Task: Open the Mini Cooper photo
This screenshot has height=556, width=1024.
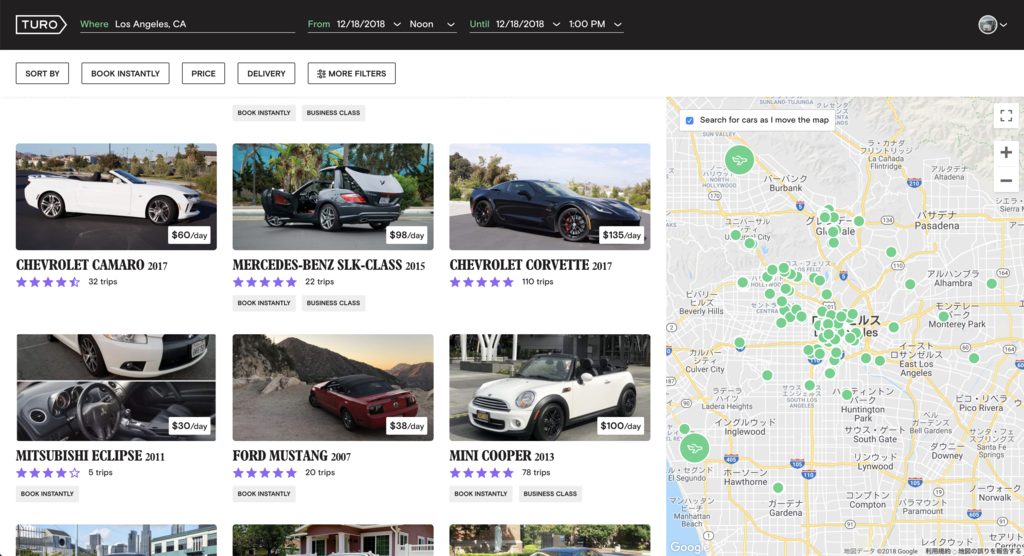Action: click(550, 387)
